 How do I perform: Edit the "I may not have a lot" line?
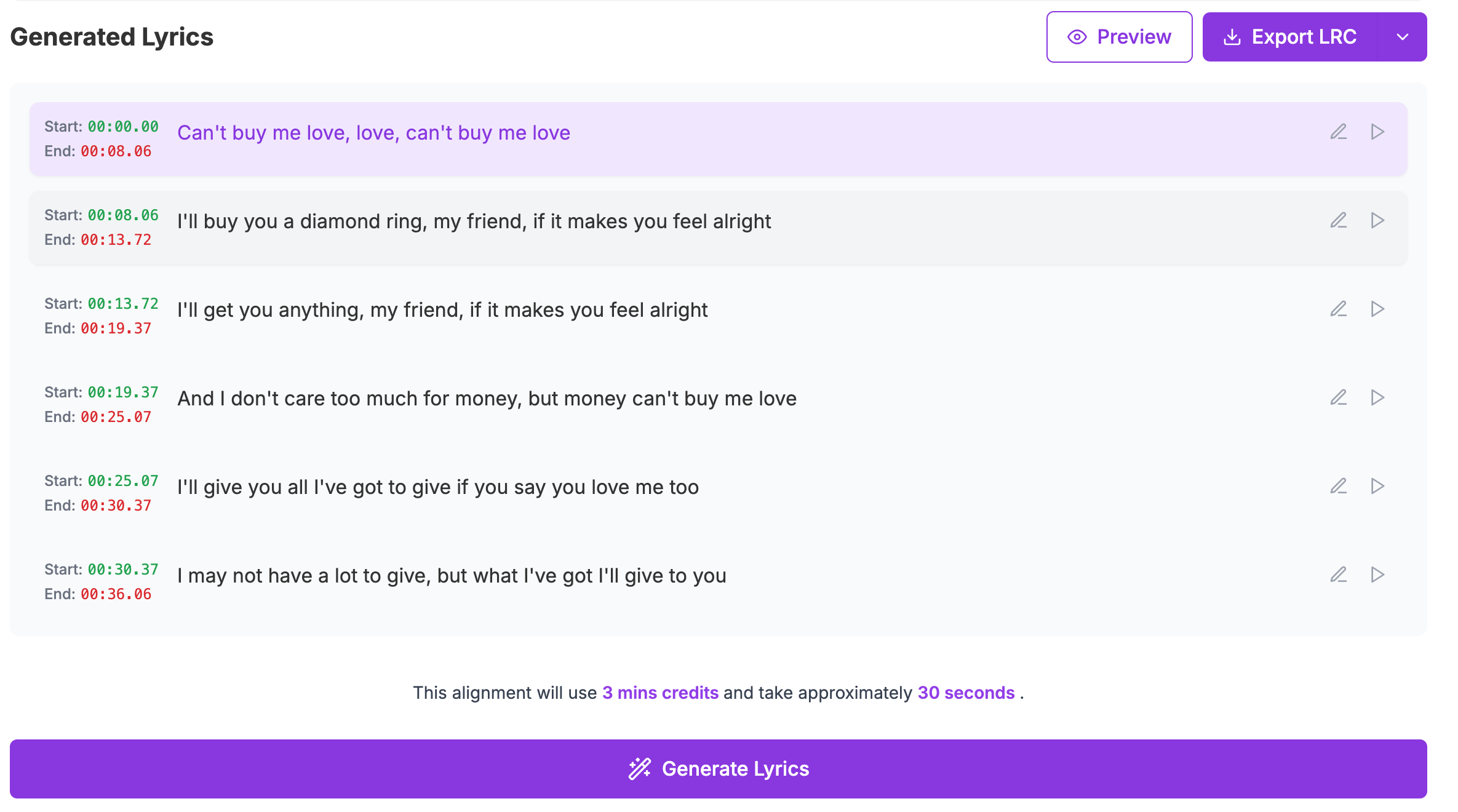[x=1339, y=575]
